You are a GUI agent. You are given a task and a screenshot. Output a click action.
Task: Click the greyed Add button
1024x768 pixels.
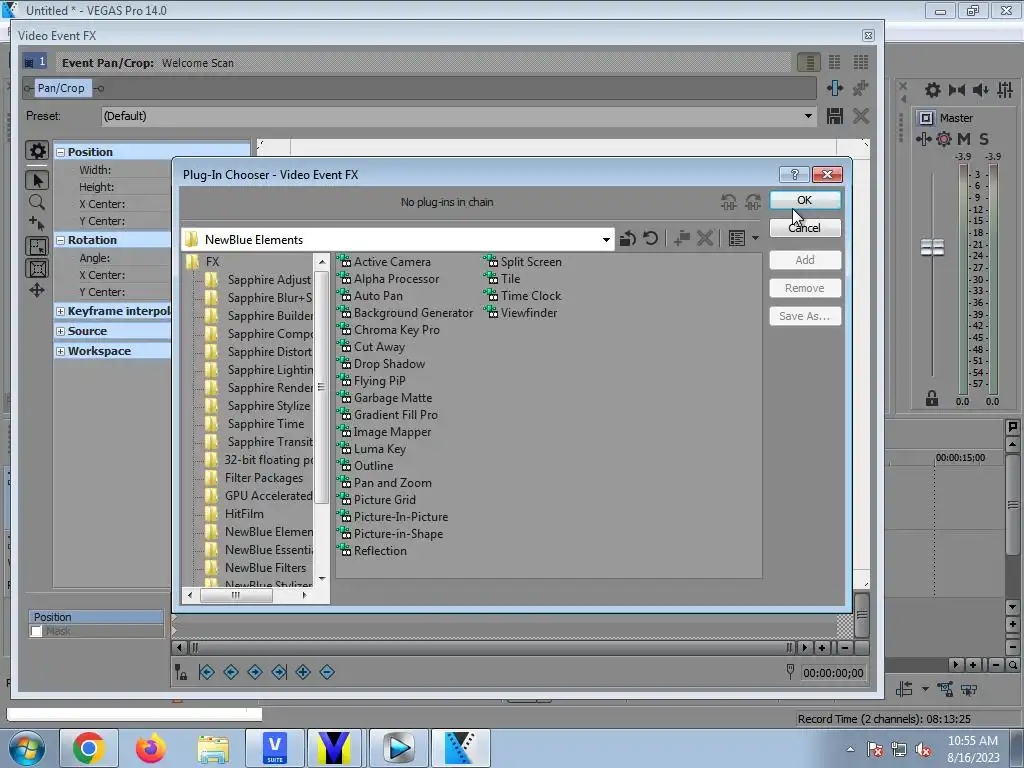(x=805, y=260)
